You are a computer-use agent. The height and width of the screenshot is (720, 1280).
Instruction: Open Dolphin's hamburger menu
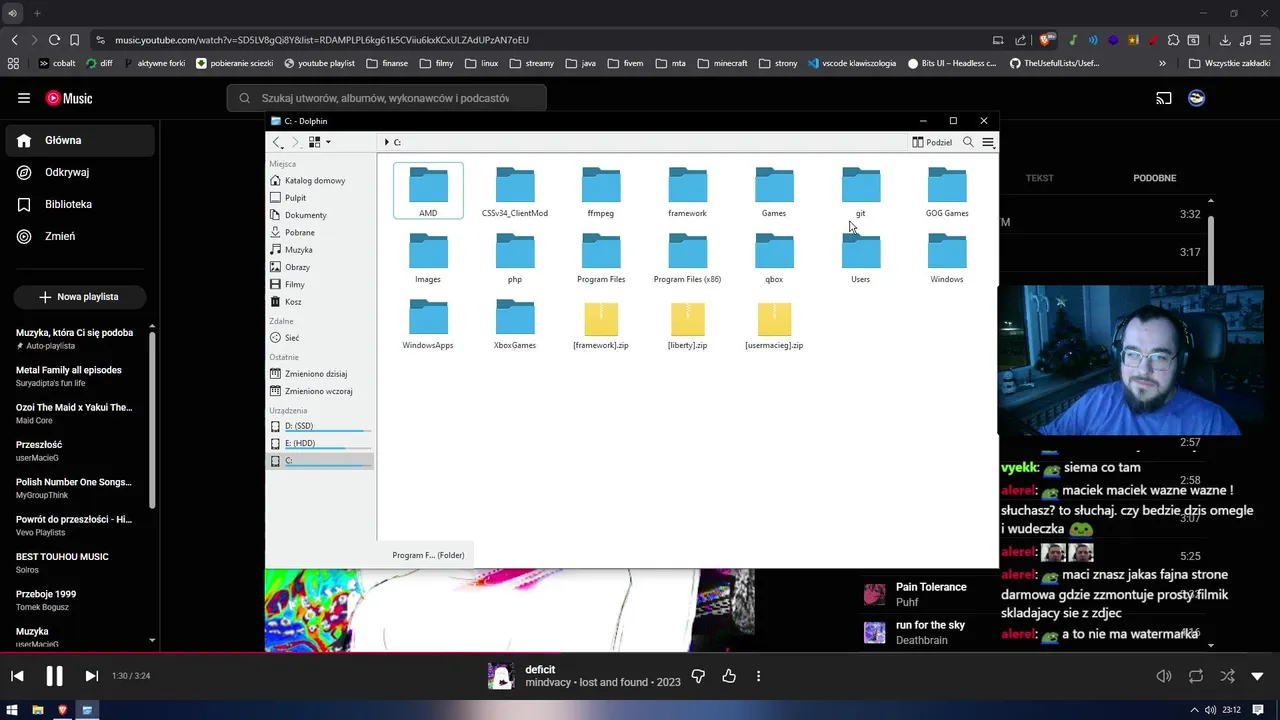point(988,142)
